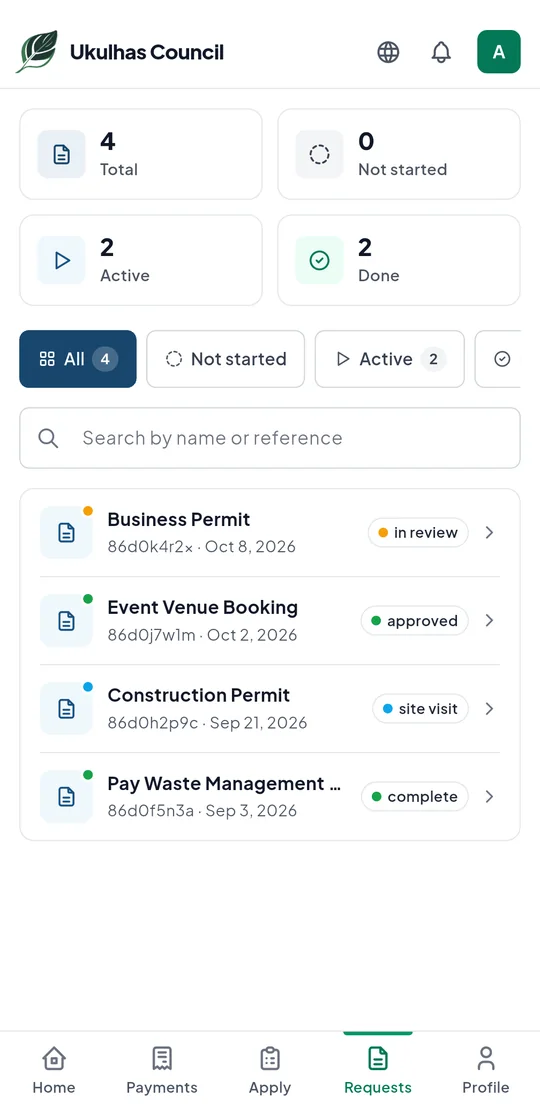Click the Ukulhas Council leaf logo
The width and height of the screenshot is (540, 1112).
pos(37,52)
